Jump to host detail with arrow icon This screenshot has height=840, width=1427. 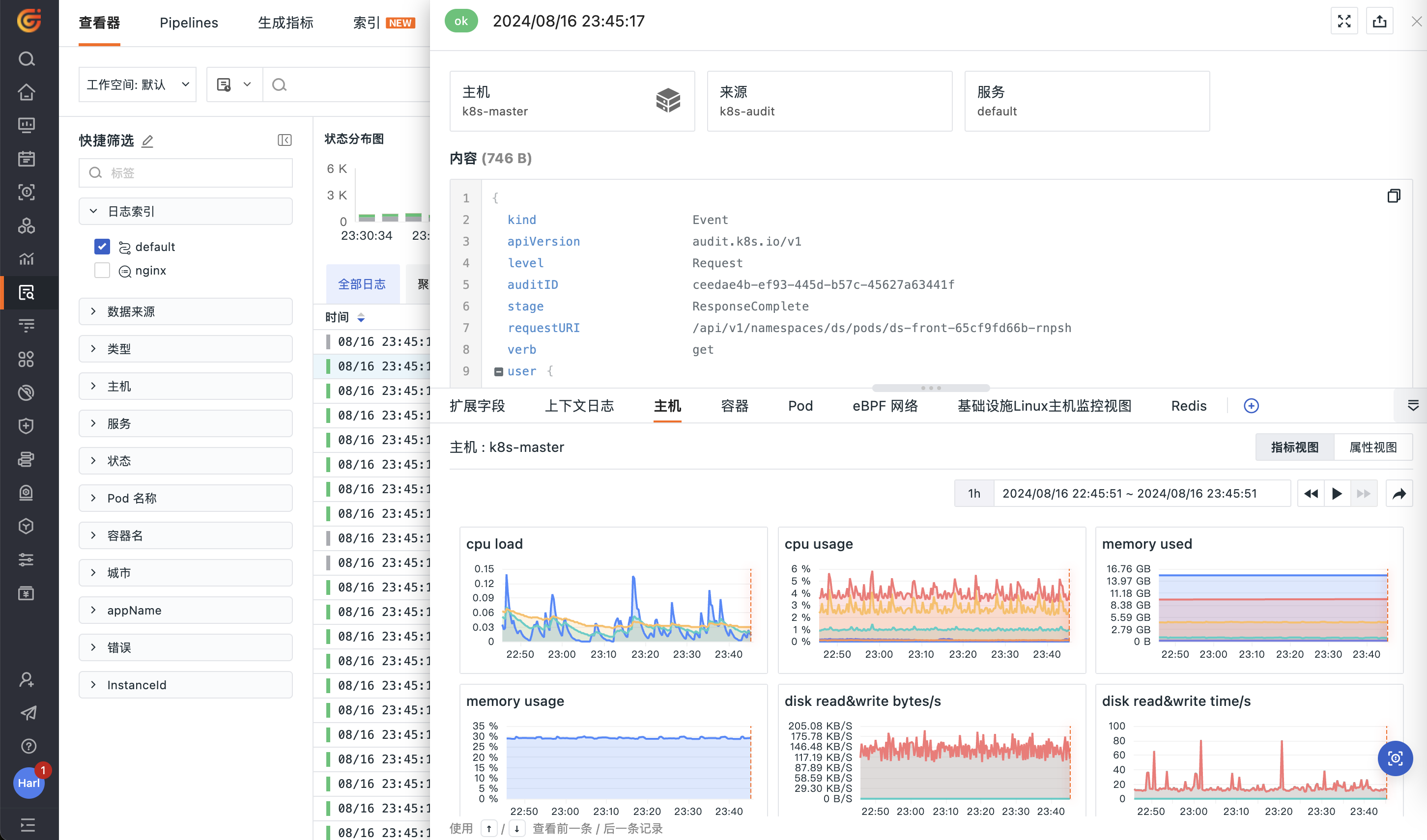pyautogui.click(x=1398, y=494)
